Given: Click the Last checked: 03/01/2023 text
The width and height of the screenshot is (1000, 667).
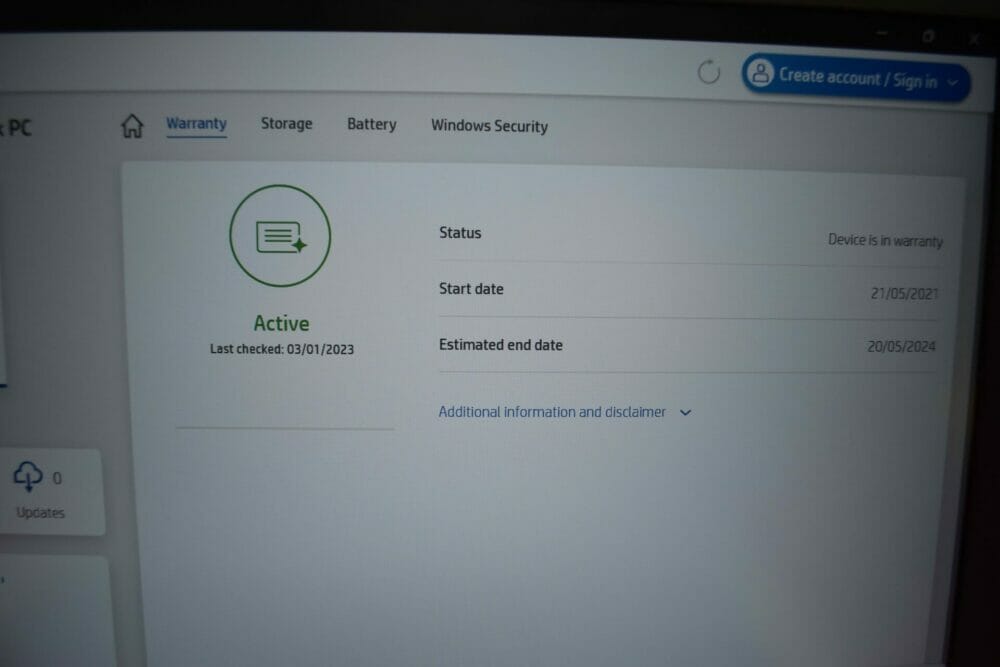Looking at the screenshot, I should click(x=282, y=349).
